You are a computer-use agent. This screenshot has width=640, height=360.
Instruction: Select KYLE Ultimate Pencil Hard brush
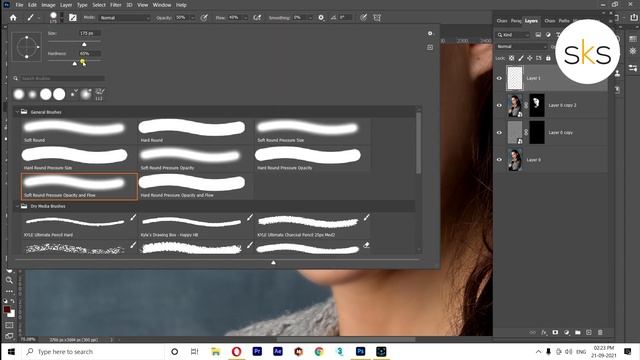79,225
